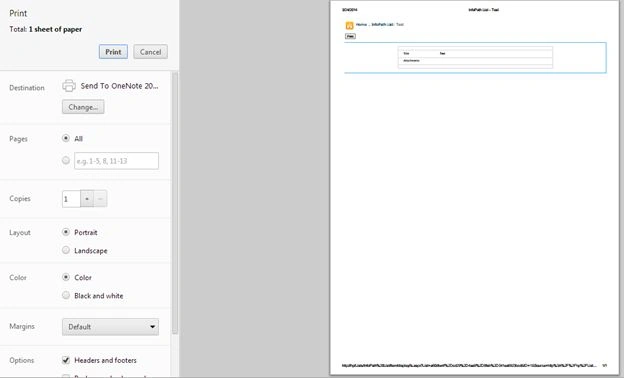This screenshot has height=378, width=624.
Task: Click the 'Margins' label
Action: coord(22,326)
